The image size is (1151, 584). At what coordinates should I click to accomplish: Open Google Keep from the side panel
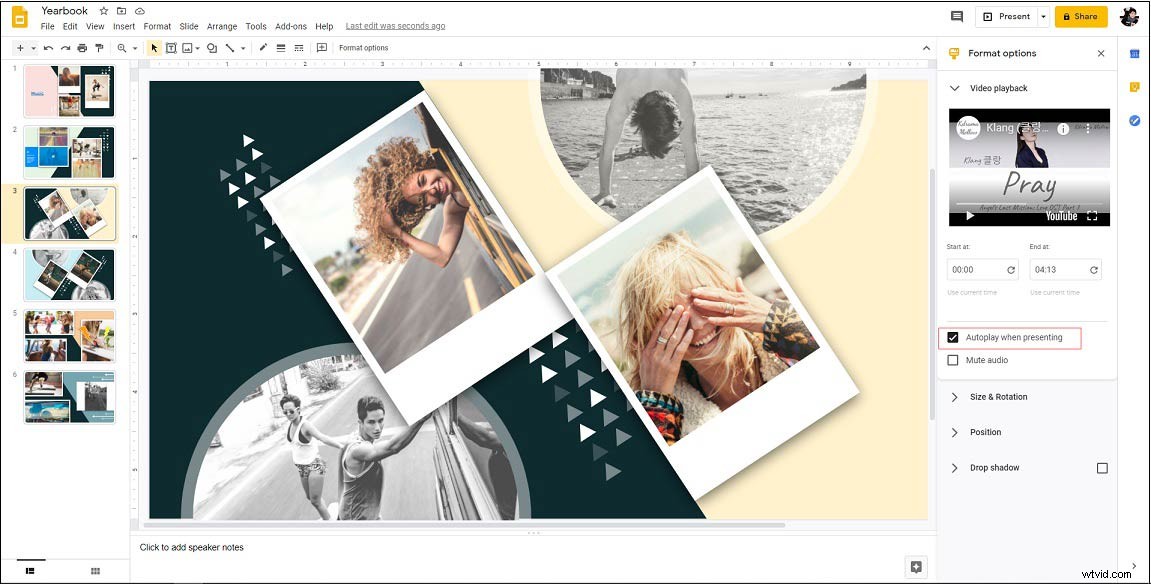click(x=1136, y=86)
